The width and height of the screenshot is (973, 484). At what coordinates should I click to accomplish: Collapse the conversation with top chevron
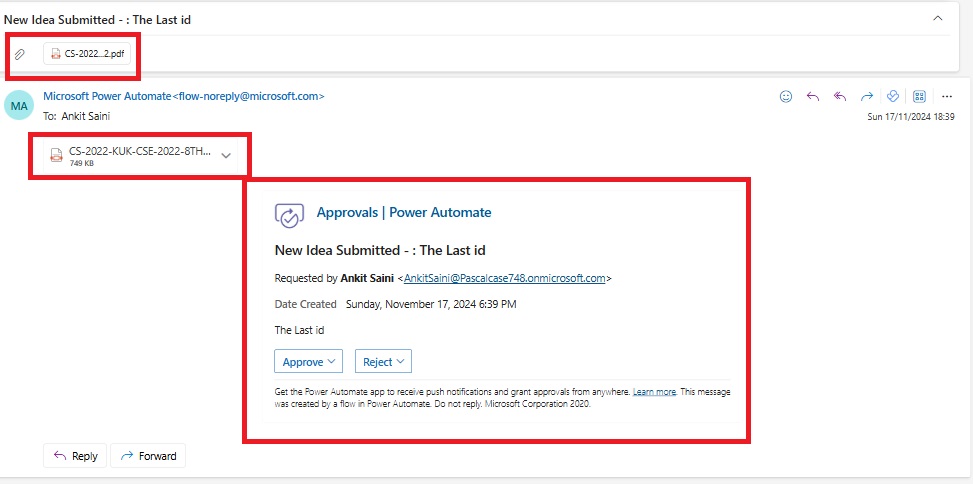(937, 19)
